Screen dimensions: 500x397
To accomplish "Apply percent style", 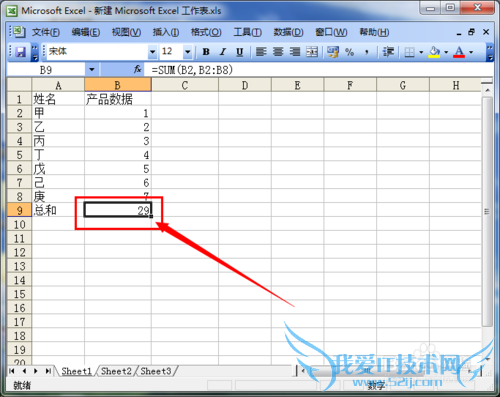I will 349,52.
